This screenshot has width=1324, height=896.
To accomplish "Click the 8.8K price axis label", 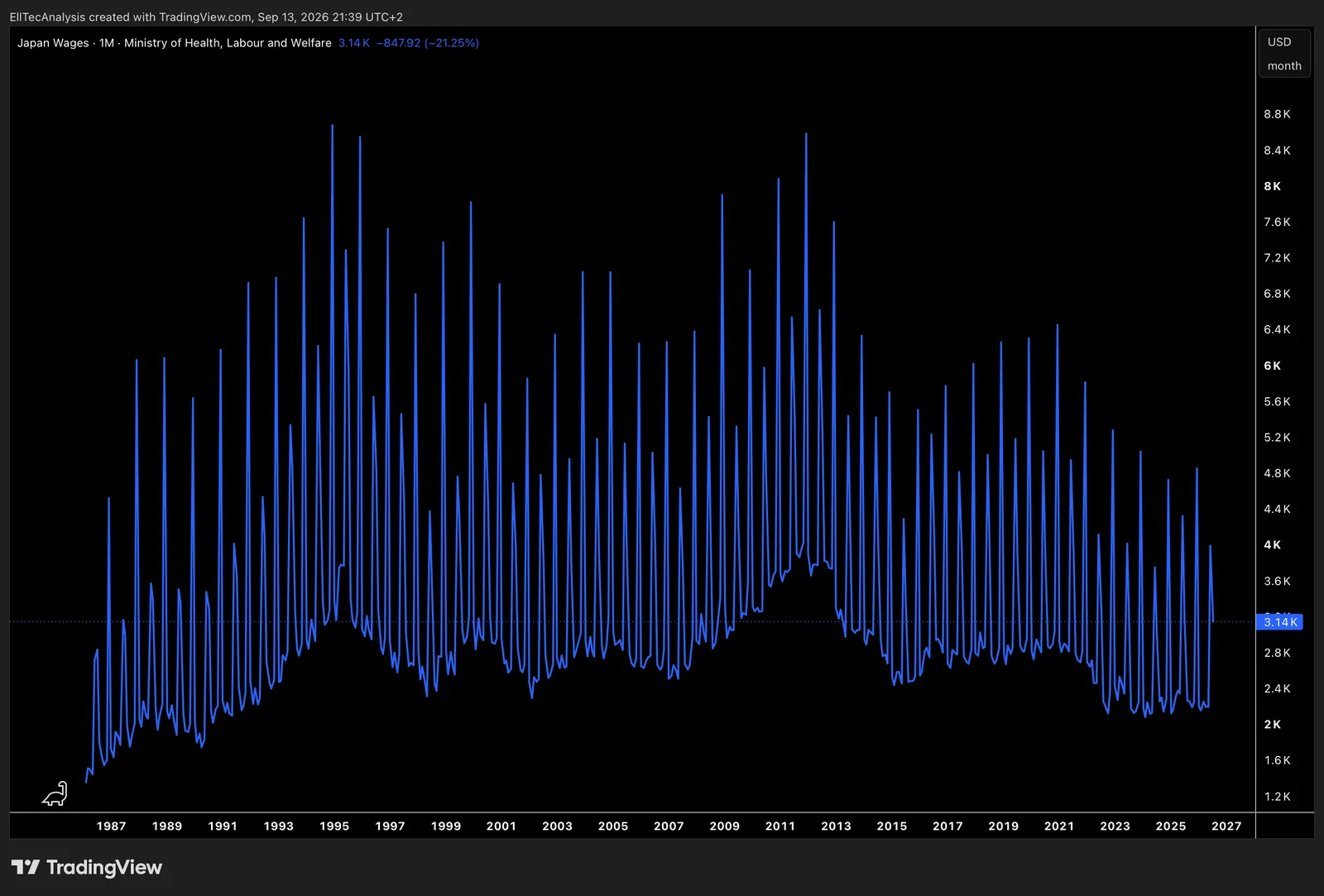I will click(1277, 114).
